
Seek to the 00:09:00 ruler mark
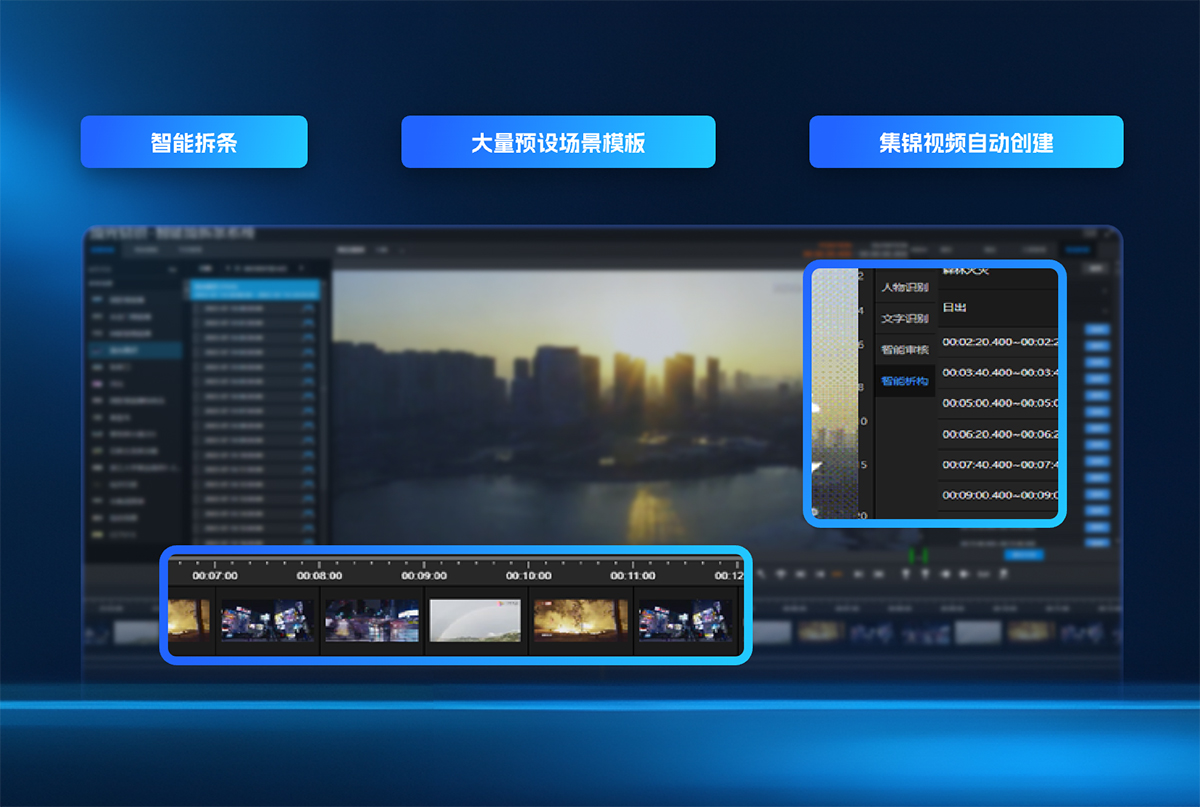pos(424,575)
